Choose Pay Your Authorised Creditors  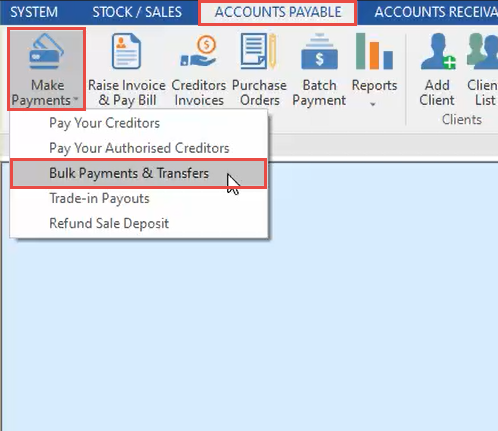tap(139, 148)
